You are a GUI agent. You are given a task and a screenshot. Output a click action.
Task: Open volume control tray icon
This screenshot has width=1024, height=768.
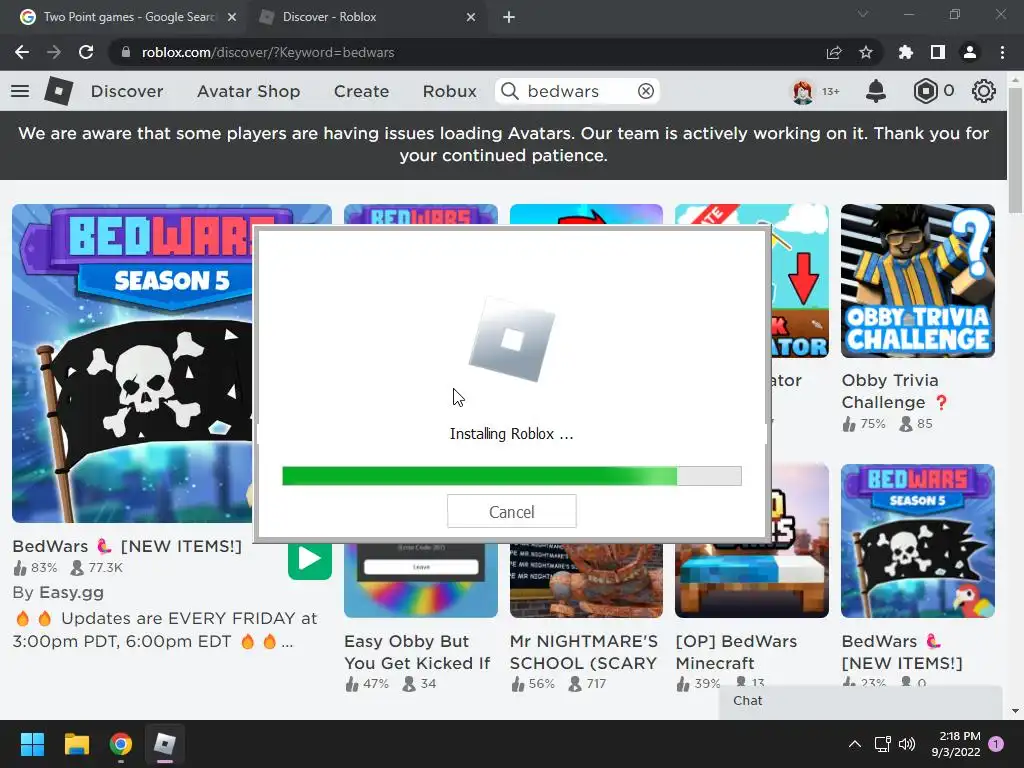pyautogui.click(x=906, y=744)
